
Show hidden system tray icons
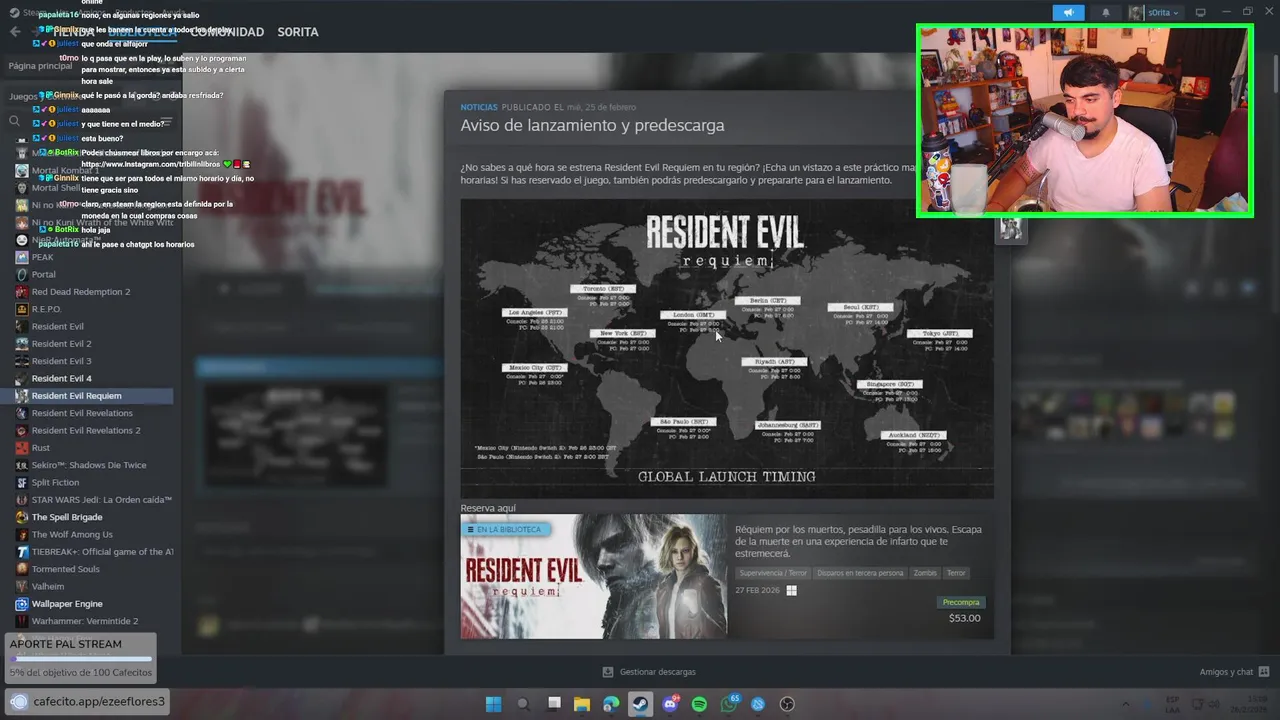pos(1125,704)
